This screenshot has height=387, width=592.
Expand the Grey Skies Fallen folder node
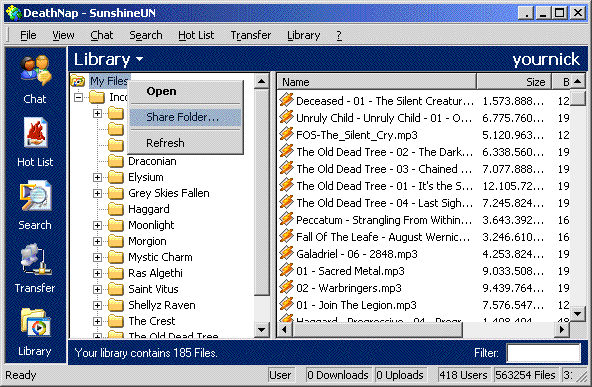pos(97,193)
